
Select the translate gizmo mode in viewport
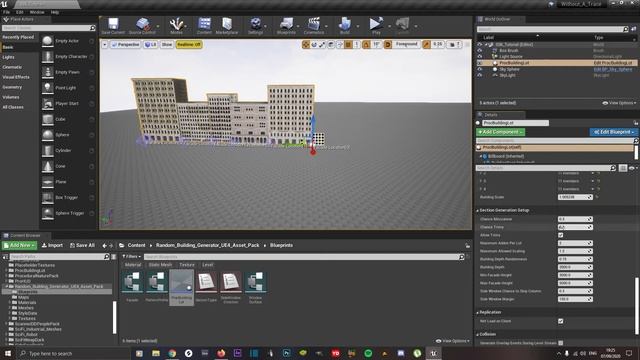306,44
